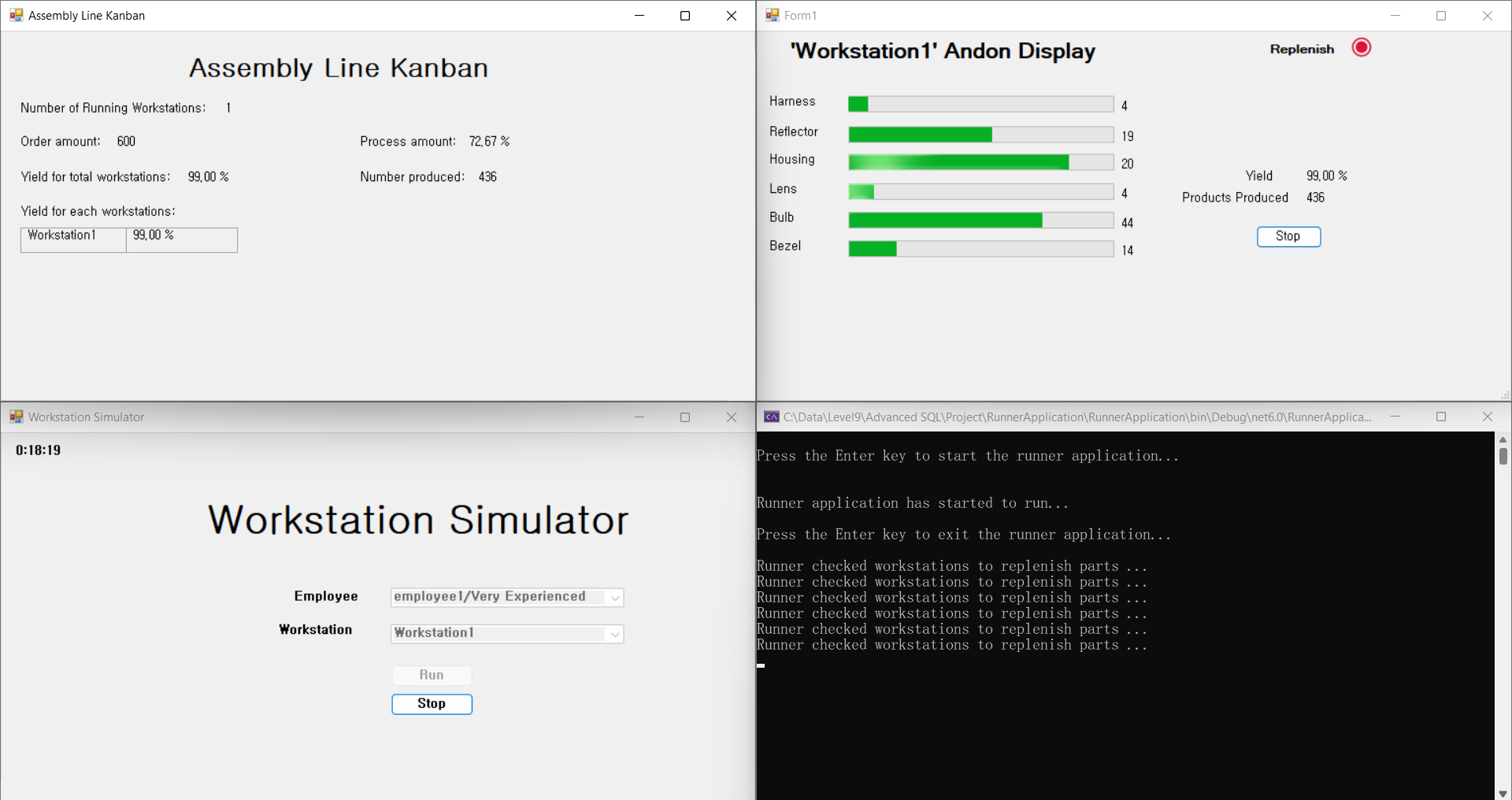
Task: Click the Housing parts progress bar
Action: (980, 162)
